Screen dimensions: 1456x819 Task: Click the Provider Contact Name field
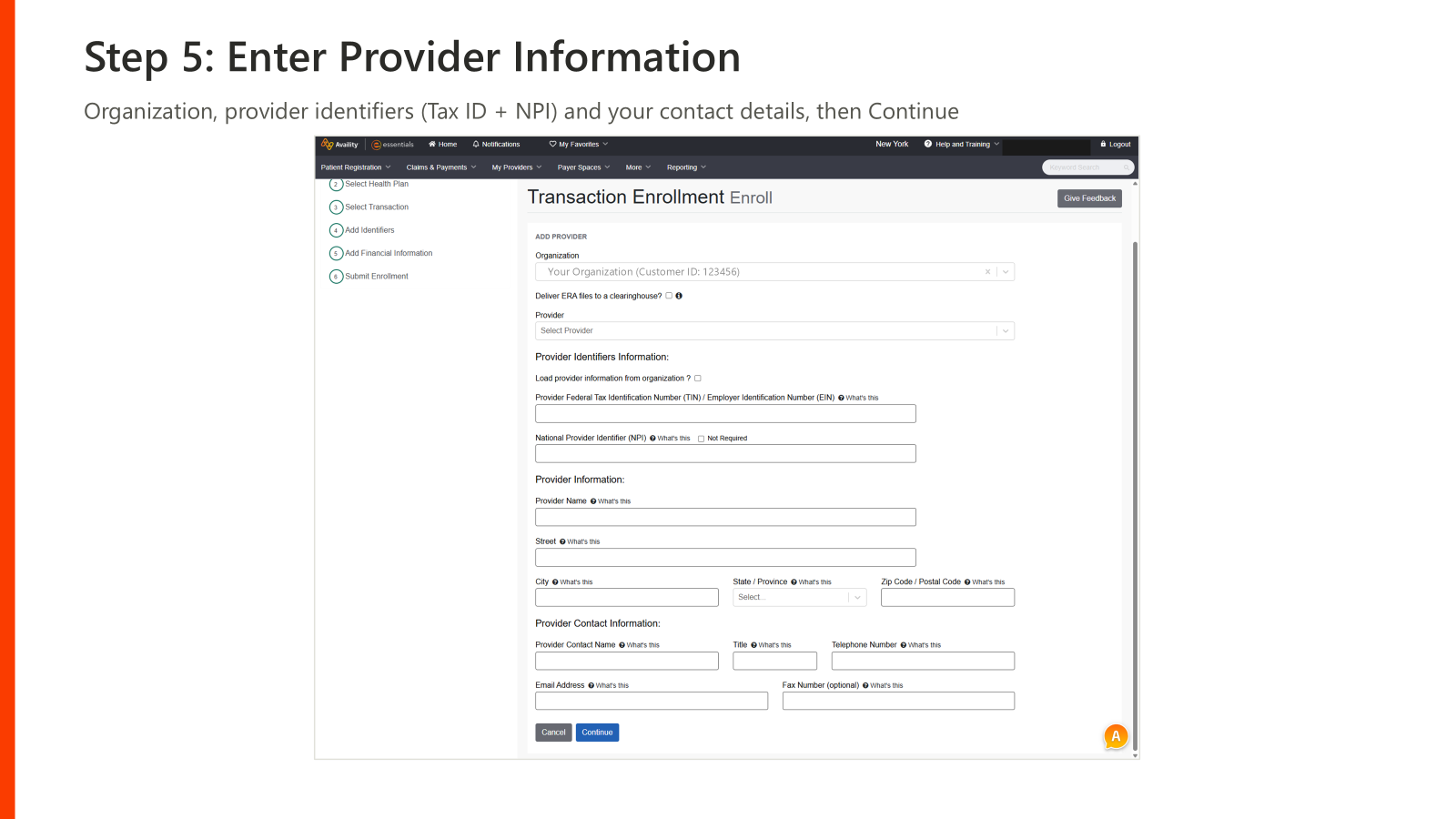627,662
